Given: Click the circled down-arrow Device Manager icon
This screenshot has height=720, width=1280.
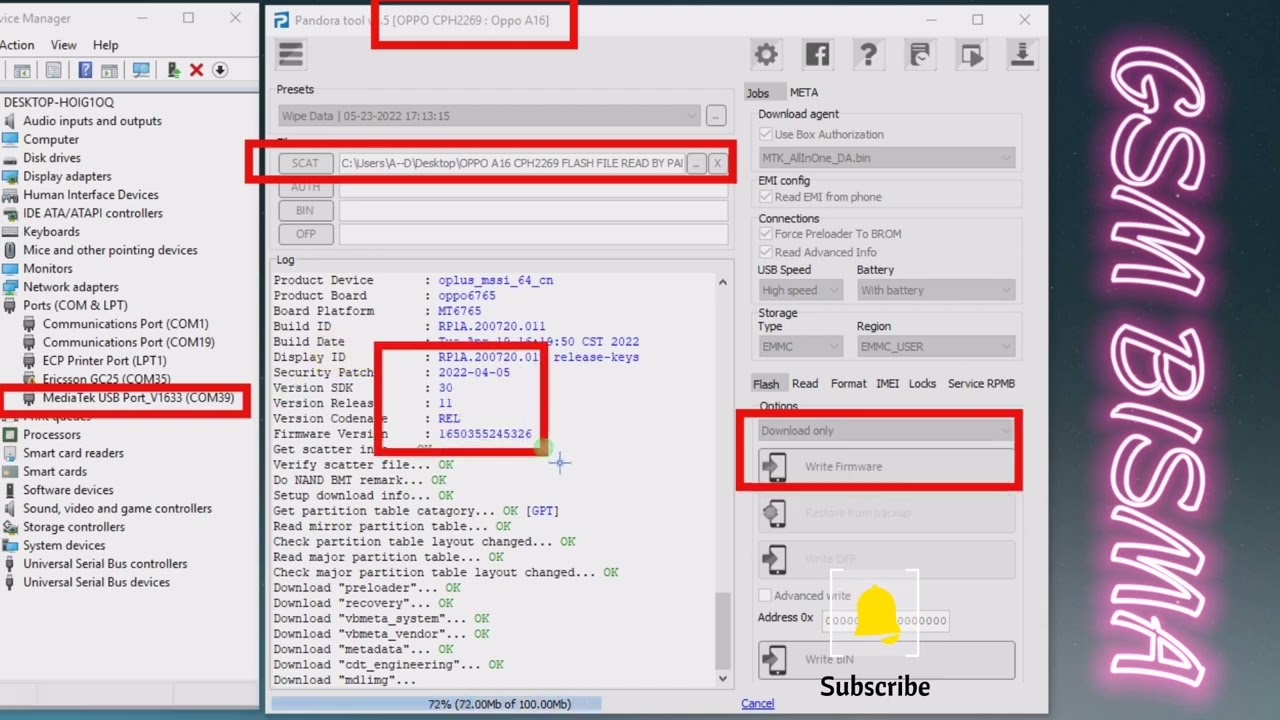Looking at the screenshot, I should [220, 70].
